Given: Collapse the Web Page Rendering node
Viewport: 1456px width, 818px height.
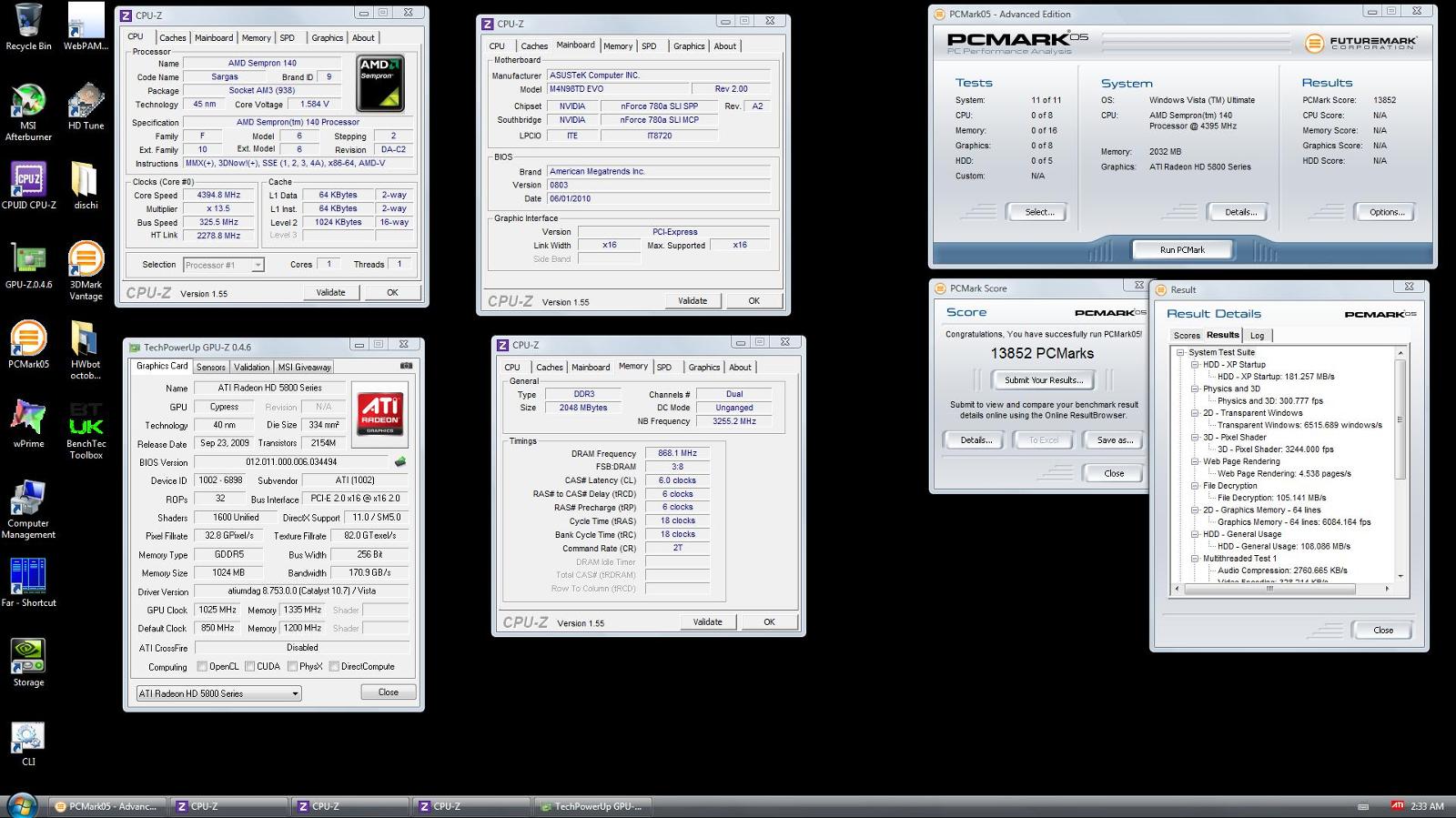Looking at the screenshot, I should [x=1195, y=461].
